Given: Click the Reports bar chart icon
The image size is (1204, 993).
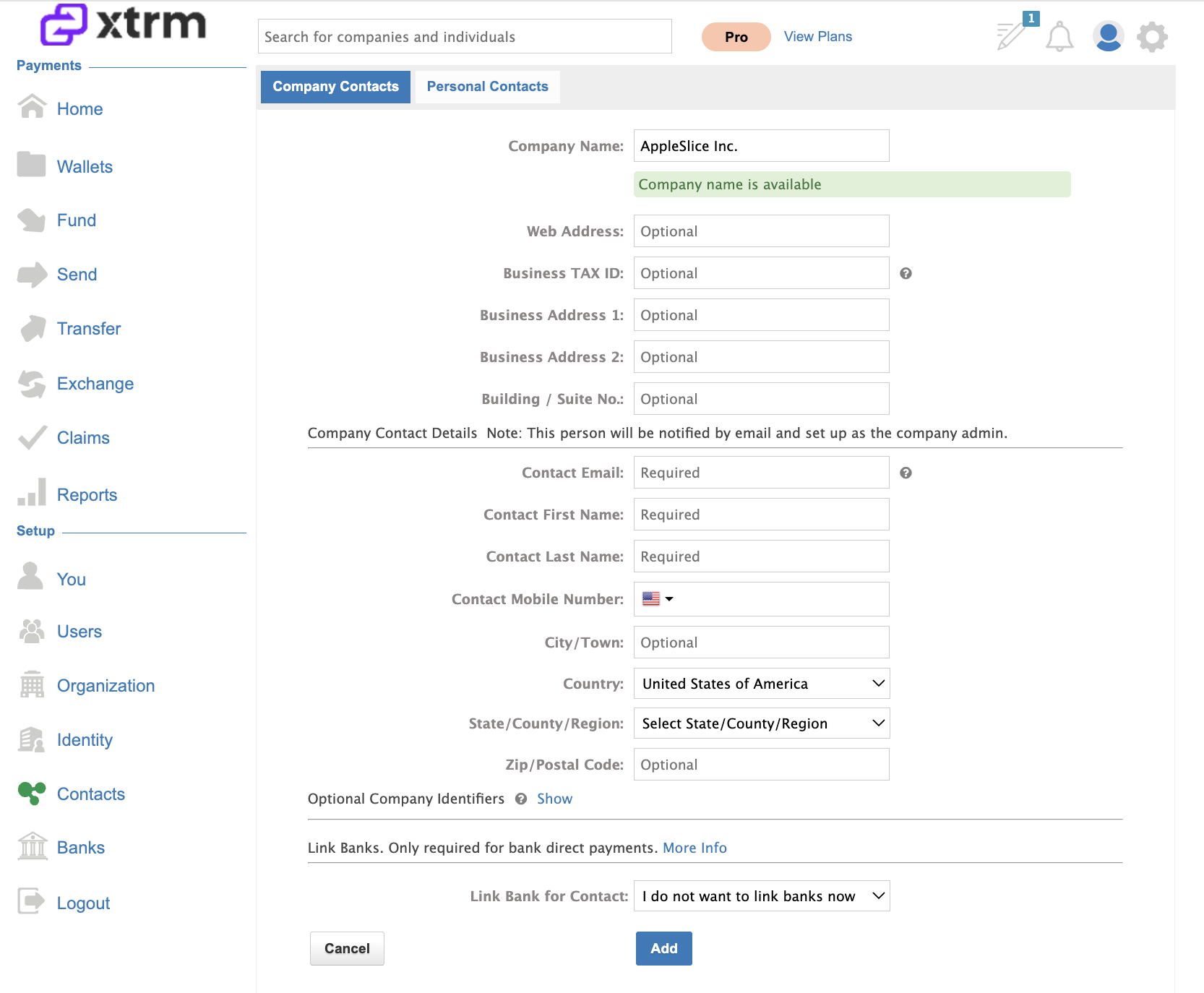Looking at the screenshot, I should tap(32, 492).
